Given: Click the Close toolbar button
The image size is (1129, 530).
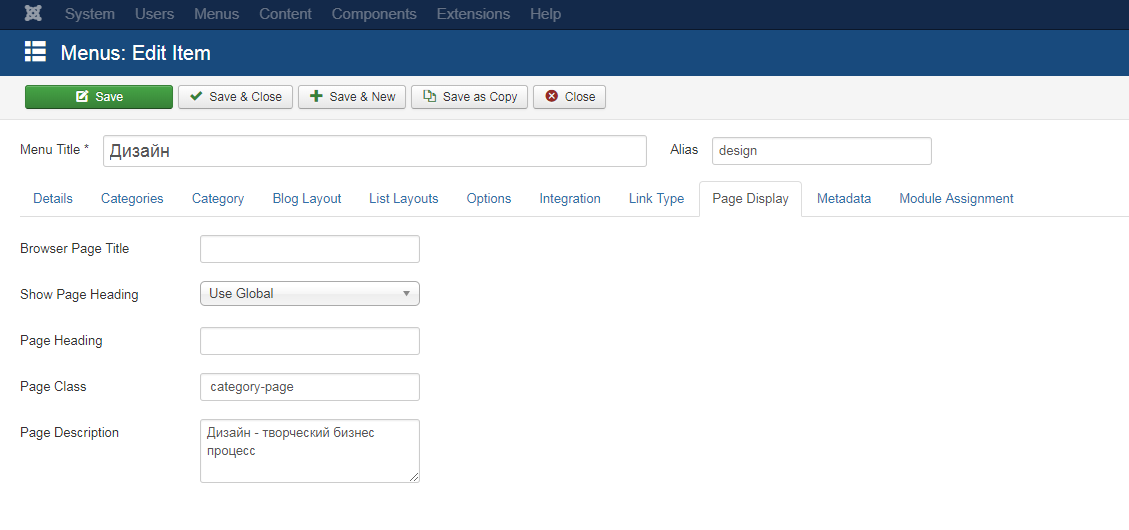Looking at the screenshot, I should pyautogui.click(x=570, y=96).
